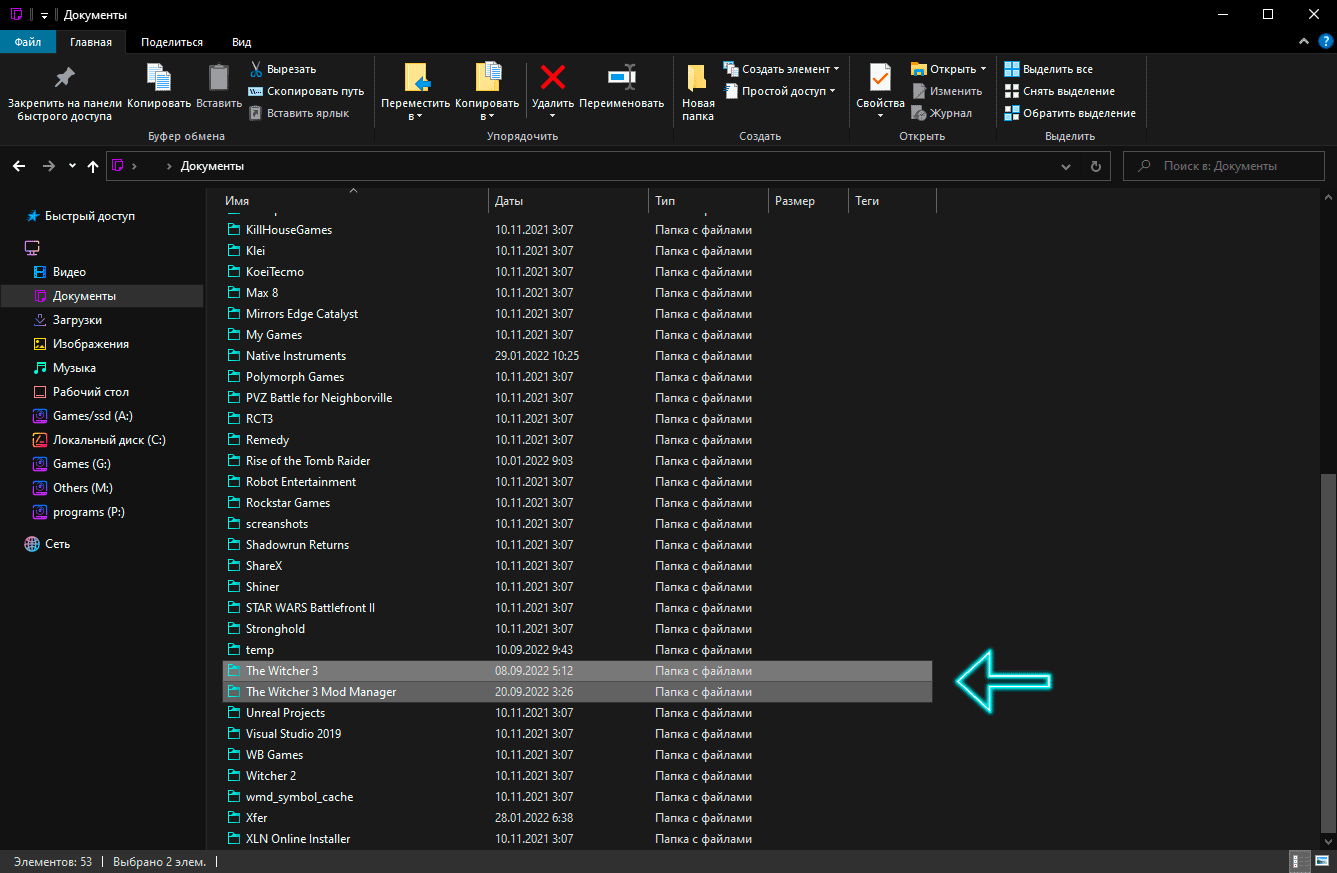Viewport: 1337px width, 873px height.
Task: Sort by the Теги column header
Action: (892, 201)
